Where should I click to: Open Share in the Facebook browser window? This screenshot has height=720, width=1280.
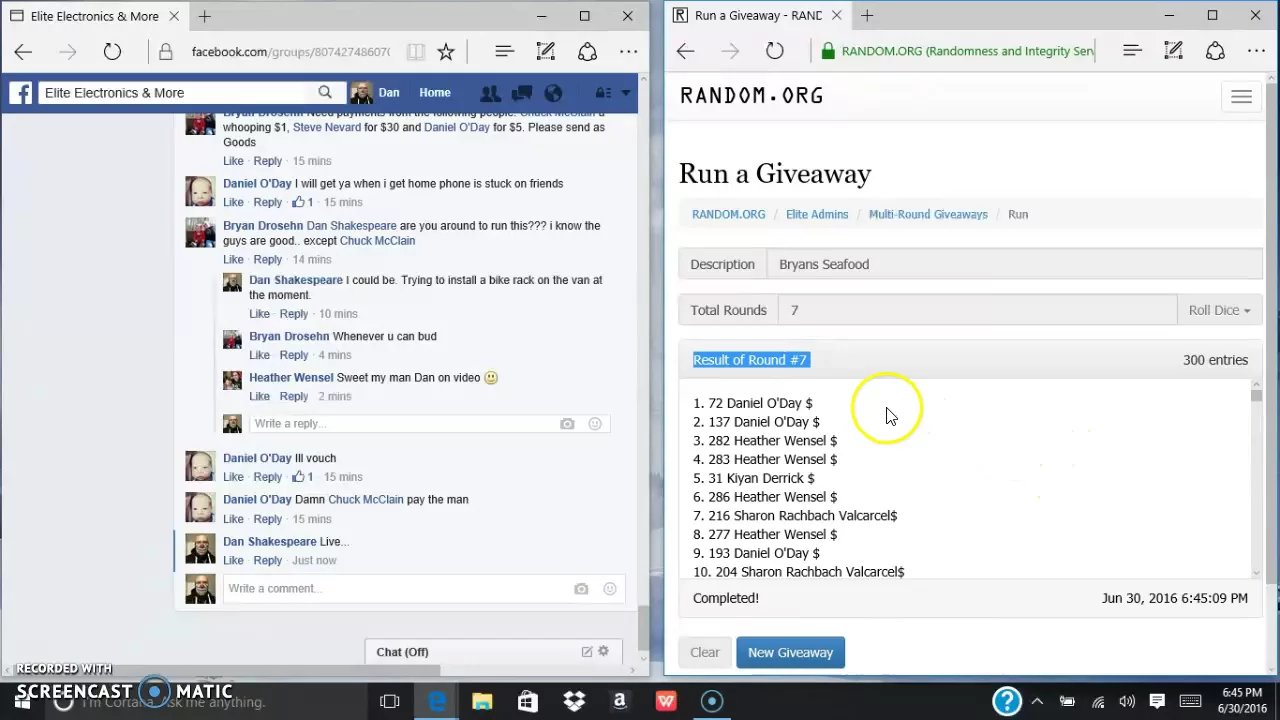click(x=587, y=52)
